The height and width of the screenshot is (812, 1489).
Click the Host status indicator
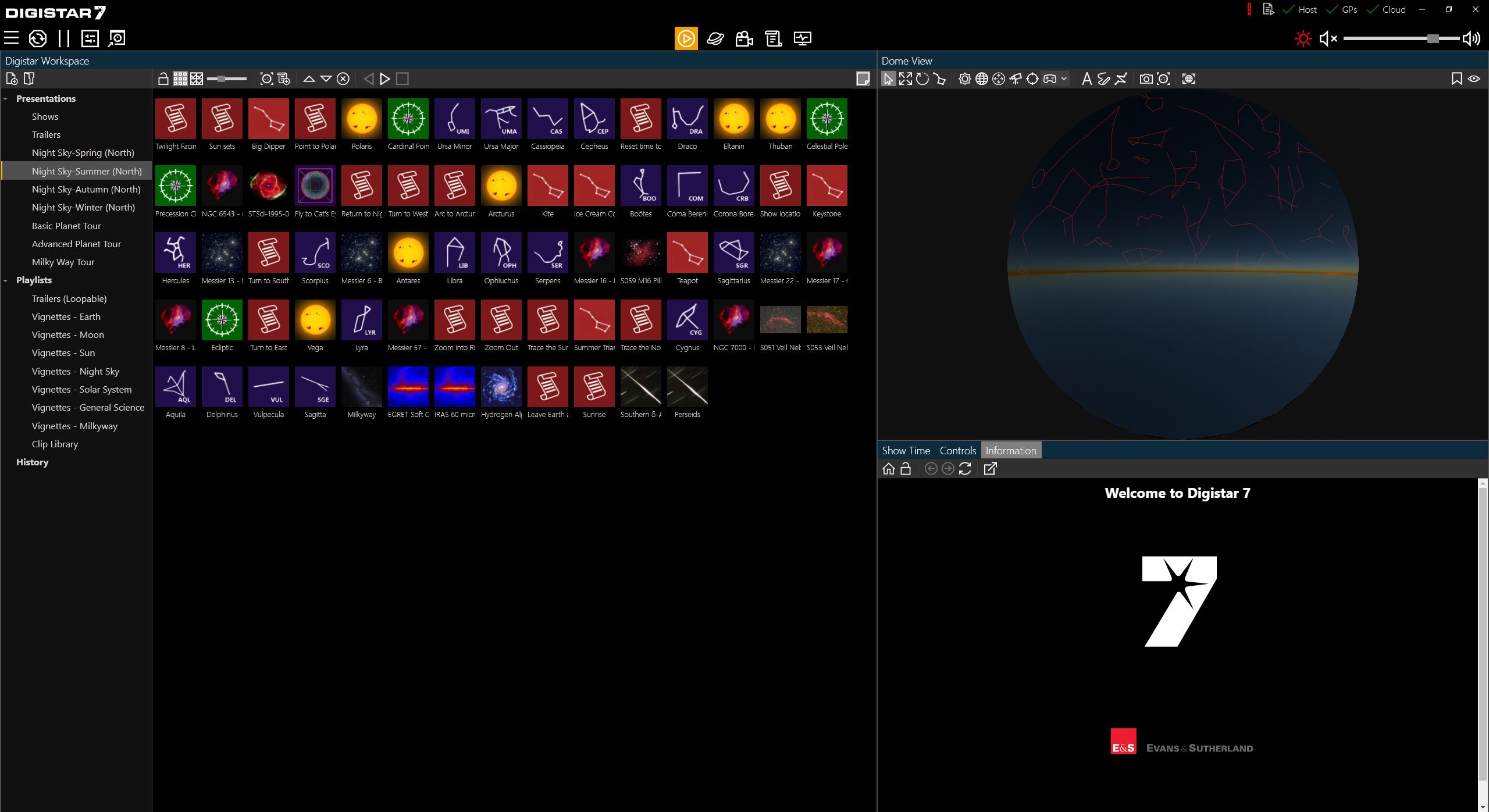point(1300,9)
